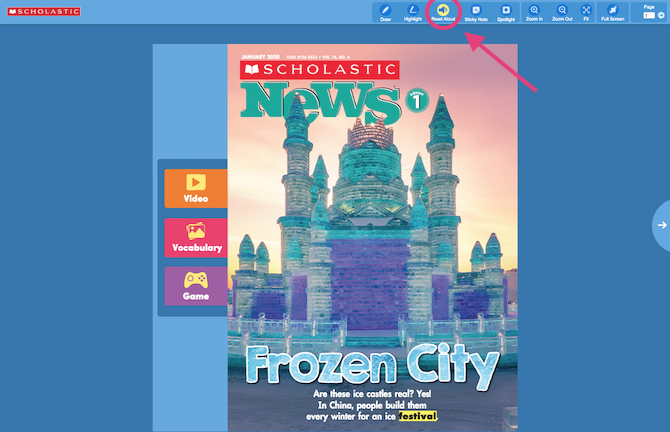Go to page using toolbar arrow
The image size is (670, 432).
coord(662,16)
